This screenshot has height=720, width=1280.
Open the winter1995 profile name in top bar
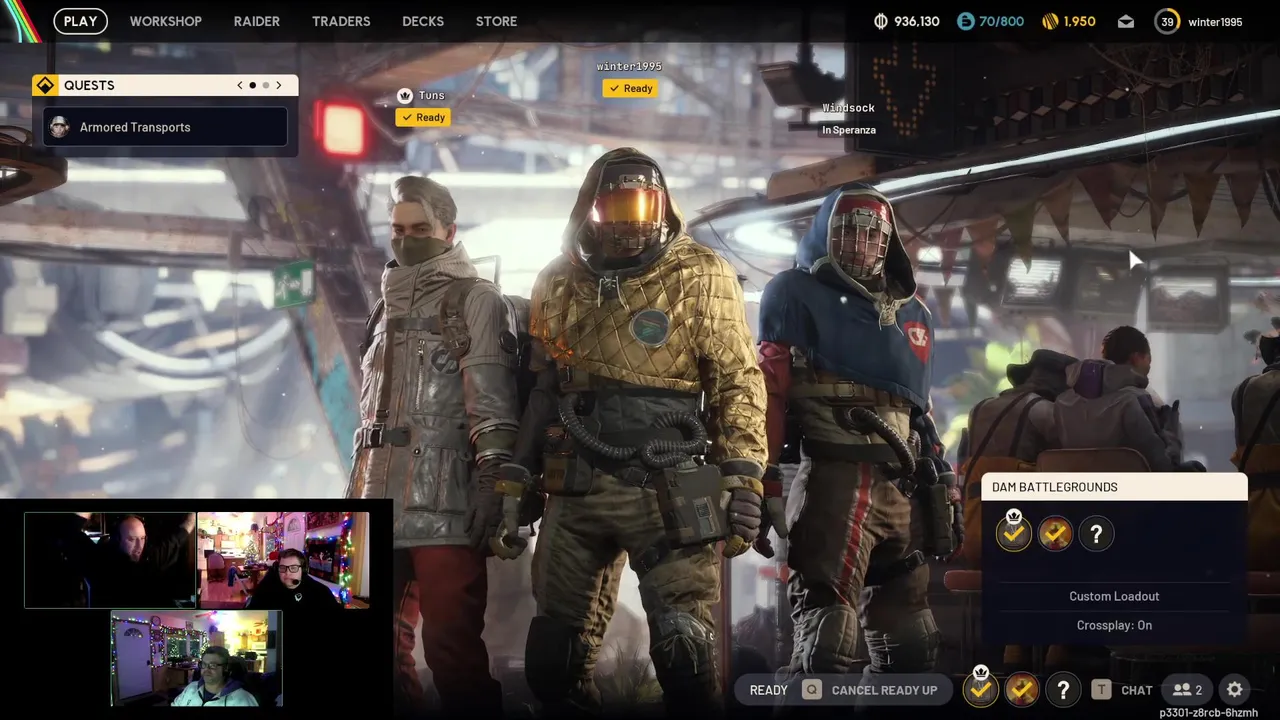click(x=1215, y=22)
